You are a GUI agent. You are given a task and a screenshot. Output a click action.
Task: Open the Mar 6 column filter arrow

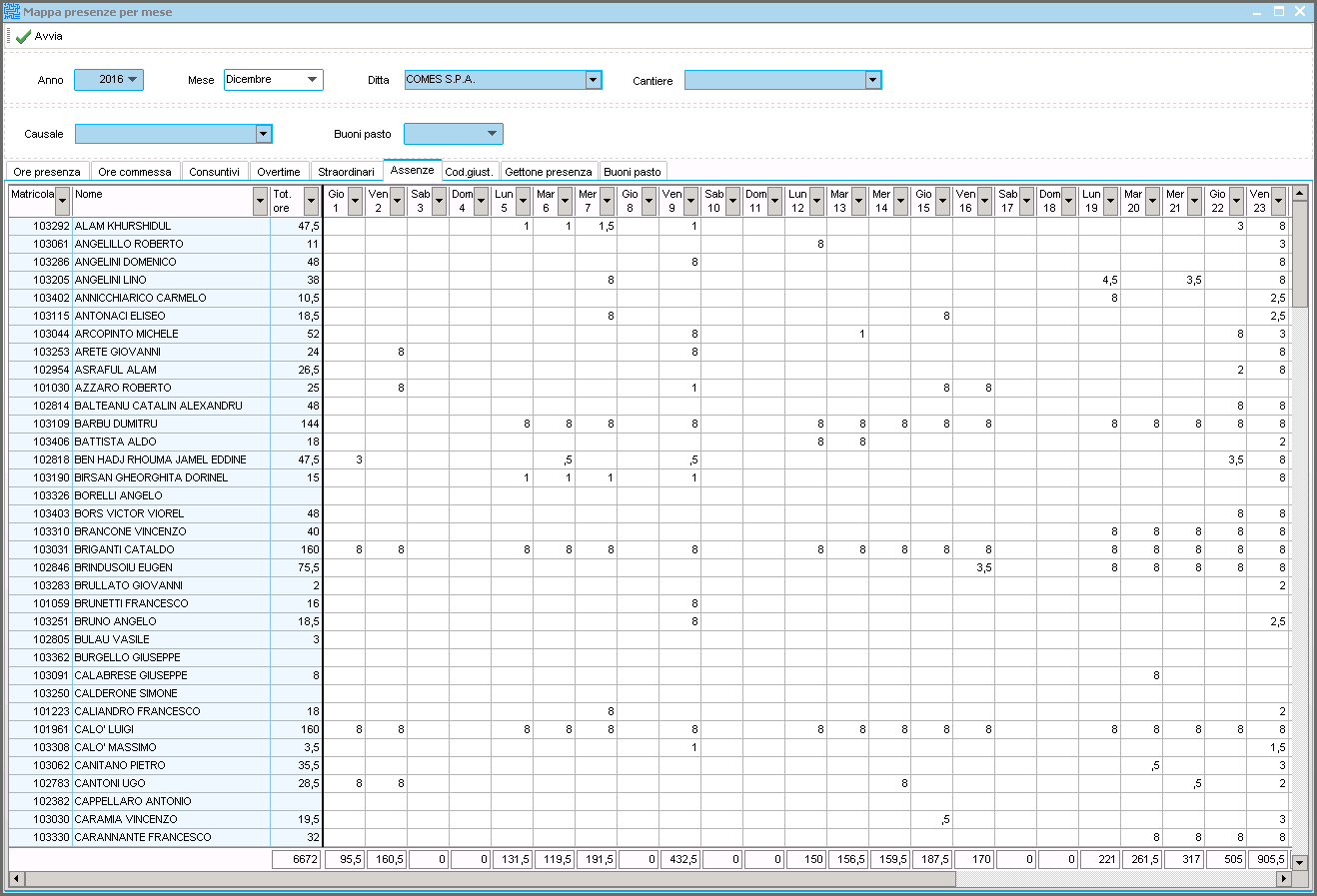click(565, 201)
